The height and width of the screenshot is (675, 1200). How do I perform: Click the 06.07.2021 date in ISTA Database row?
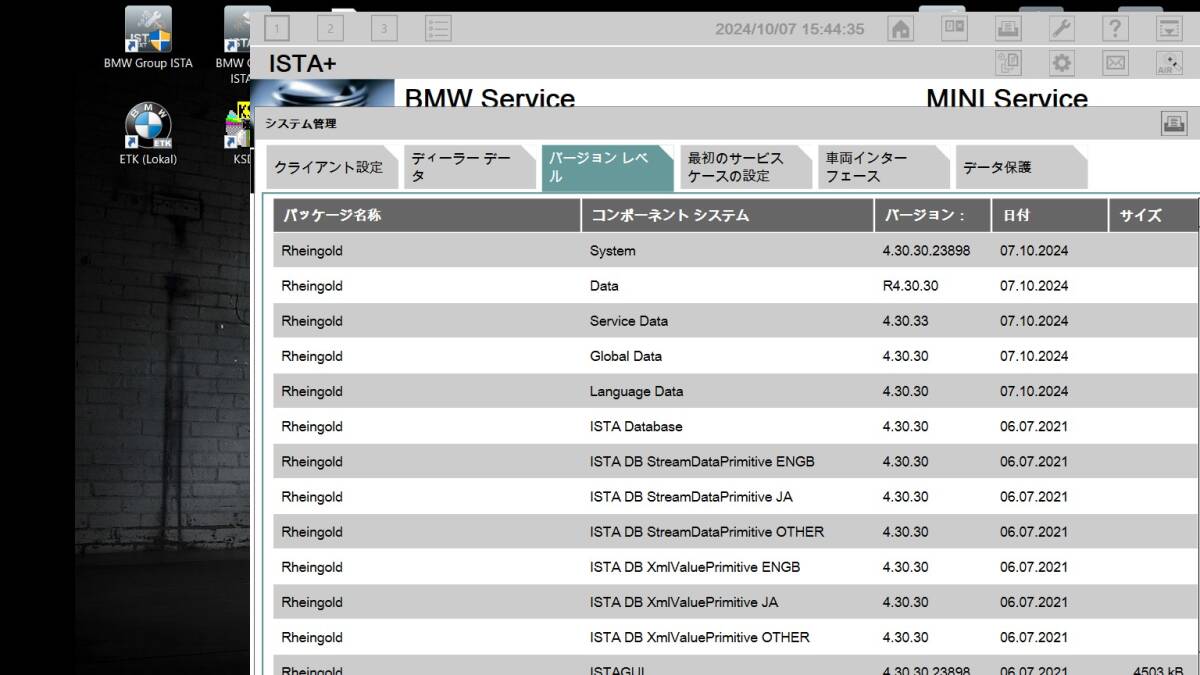click(x=1034, y=426)
